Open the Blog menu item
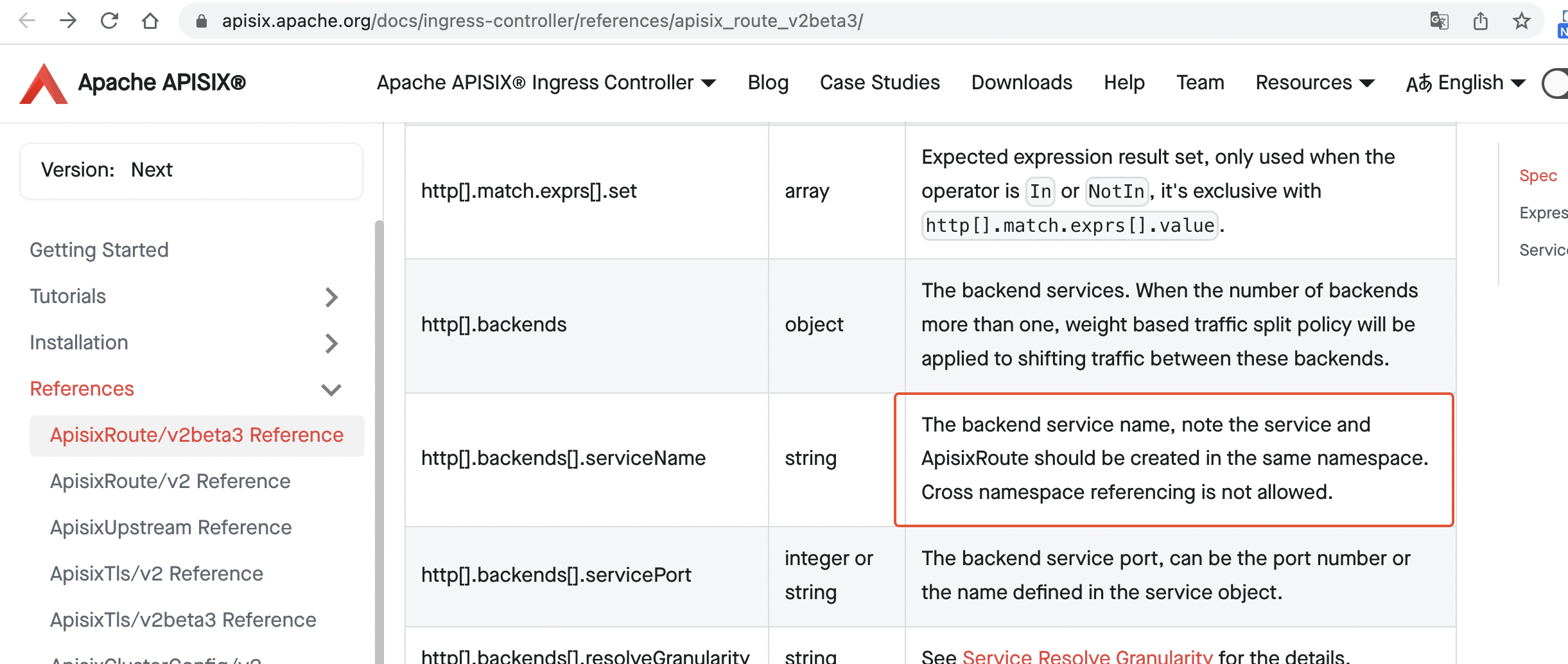1568x664 pixels. point(768,83)
